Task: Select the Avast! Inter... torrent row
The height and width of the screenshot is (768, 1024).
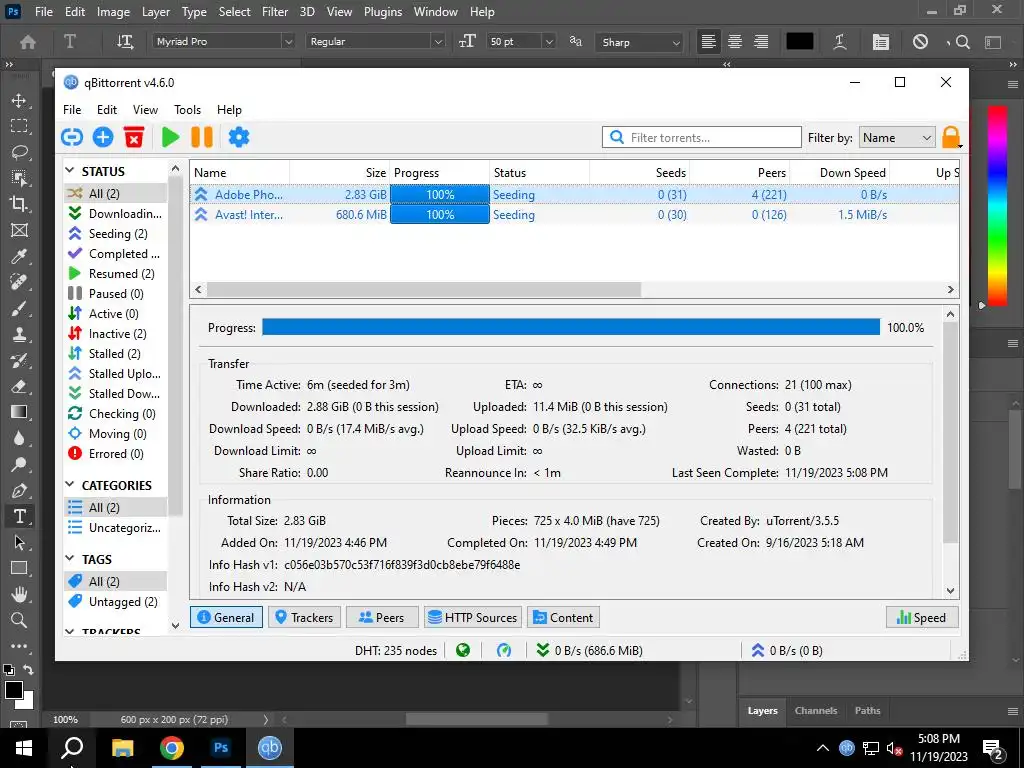Action: click(574, 215)
